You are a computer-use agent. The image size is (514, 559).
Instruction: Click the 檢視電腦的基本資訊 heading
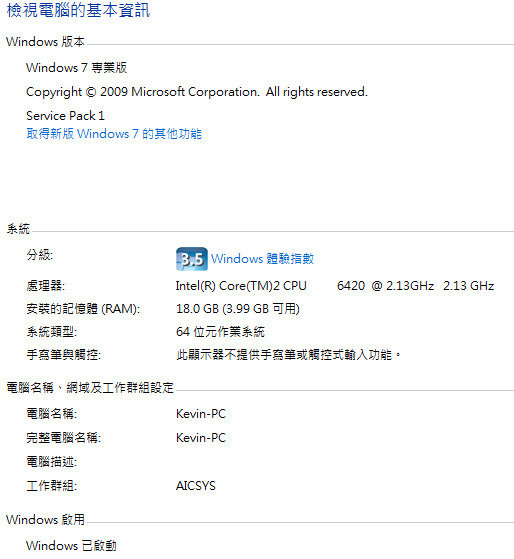click(78, 10)
